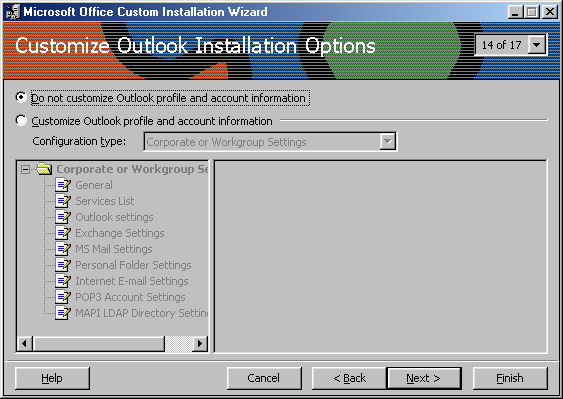The image size is (563, 399).
Task: Select the Corporate or Workgroup root label
Action: [x=132, y=169]
